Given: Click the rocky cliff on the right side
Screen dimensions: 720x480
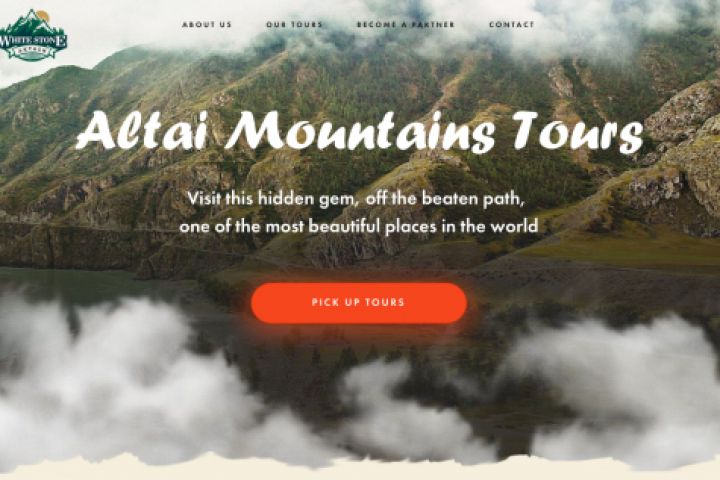Looking at the screenshot, I should tap(680, 152).
